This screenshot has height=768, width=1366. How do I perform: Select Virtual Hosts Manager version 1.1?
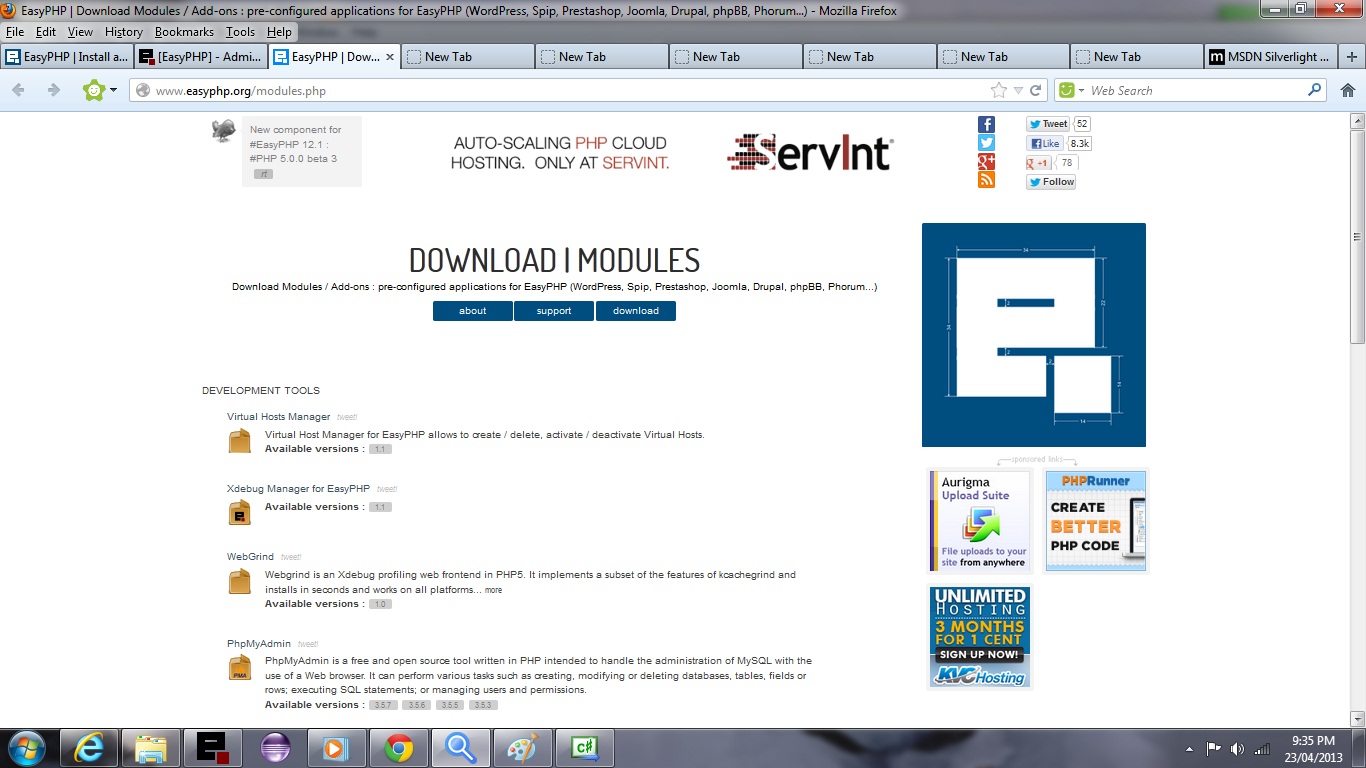[x=380, y=450]
